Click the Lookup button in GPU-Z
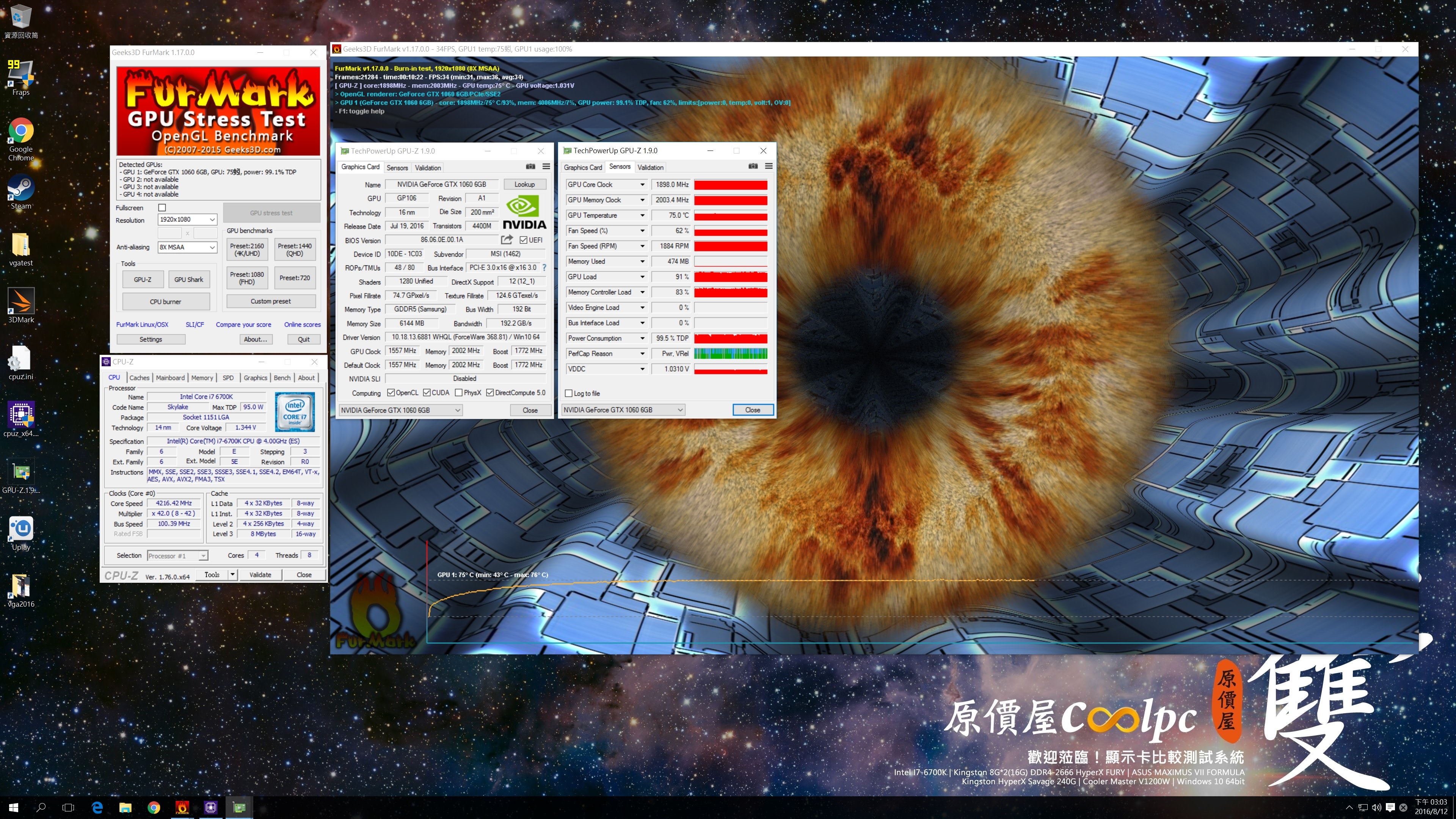The height and width of the screenshot is (819, 1456). tap(524, 184)
